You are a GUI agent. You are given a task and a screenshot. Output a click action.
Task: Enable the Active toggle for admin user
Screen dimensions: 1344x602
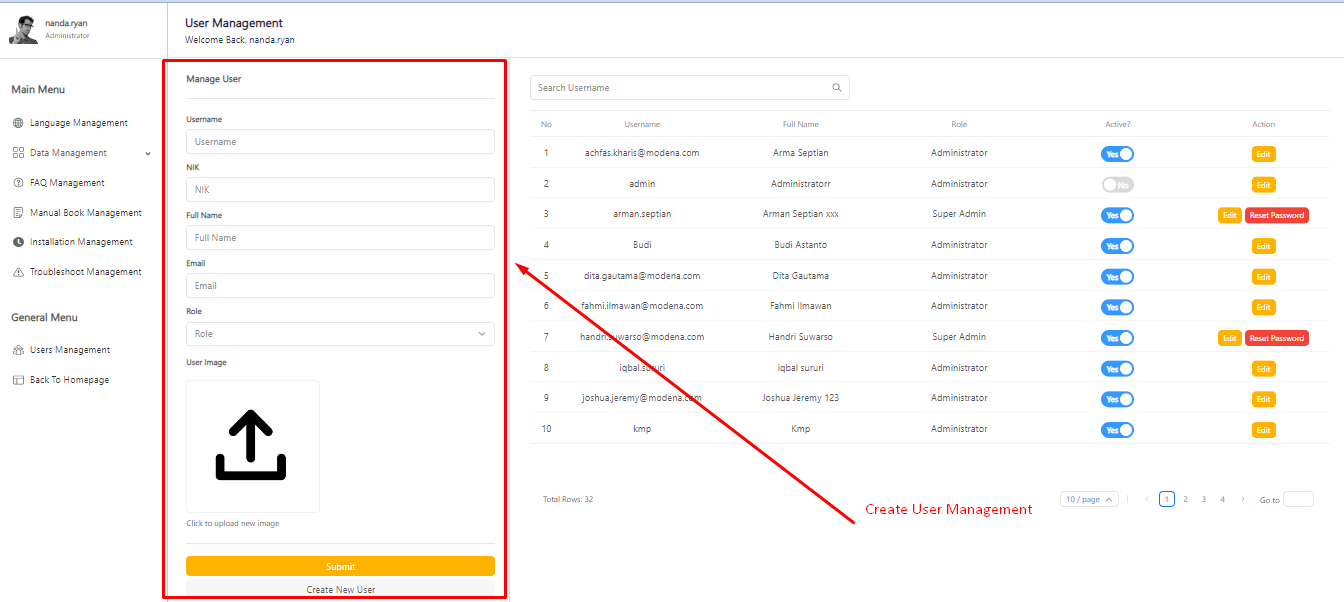(1117, 185)
